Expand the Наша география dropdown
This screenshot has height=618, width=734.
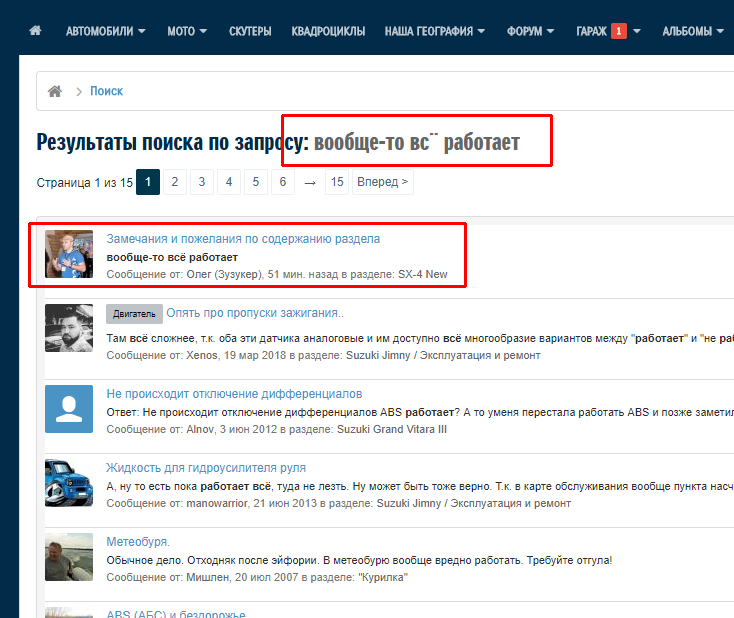435,31
